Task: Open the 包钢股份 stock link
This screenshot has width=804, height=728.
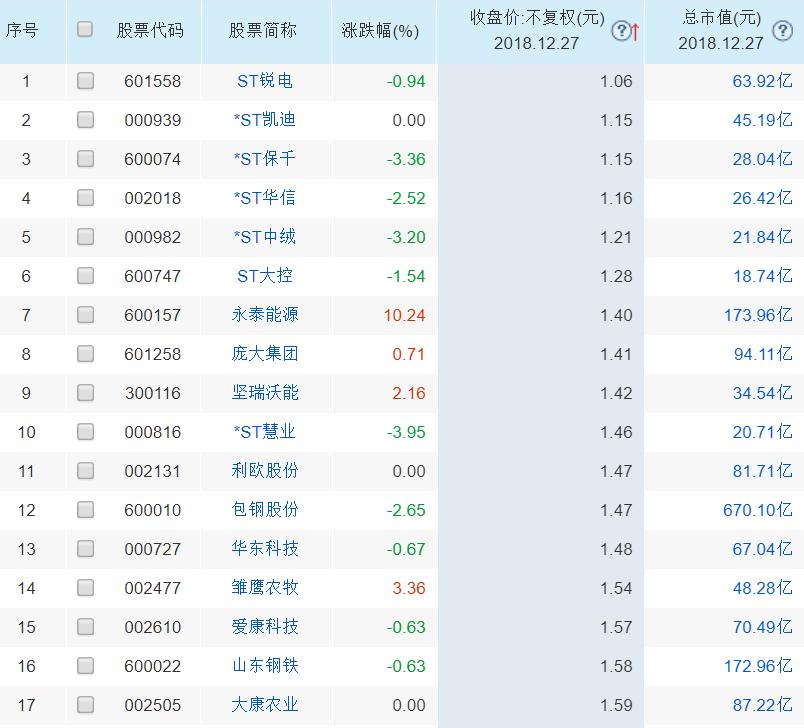Action: [265, 510]
